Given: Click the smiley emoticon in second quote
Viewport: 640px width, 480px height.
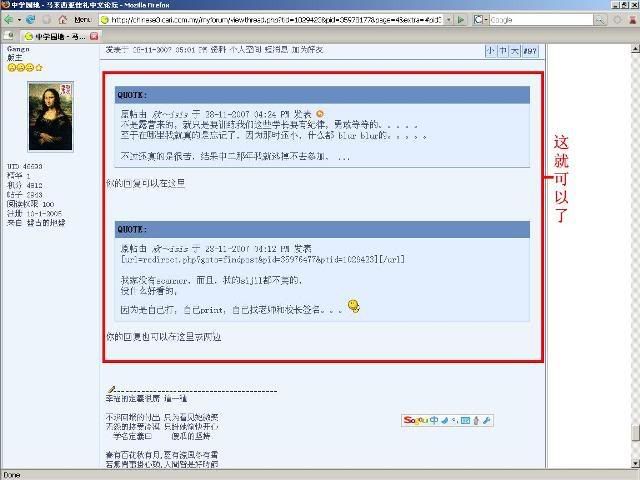Looking at the screenshot, I should click(x=354, y=305).
